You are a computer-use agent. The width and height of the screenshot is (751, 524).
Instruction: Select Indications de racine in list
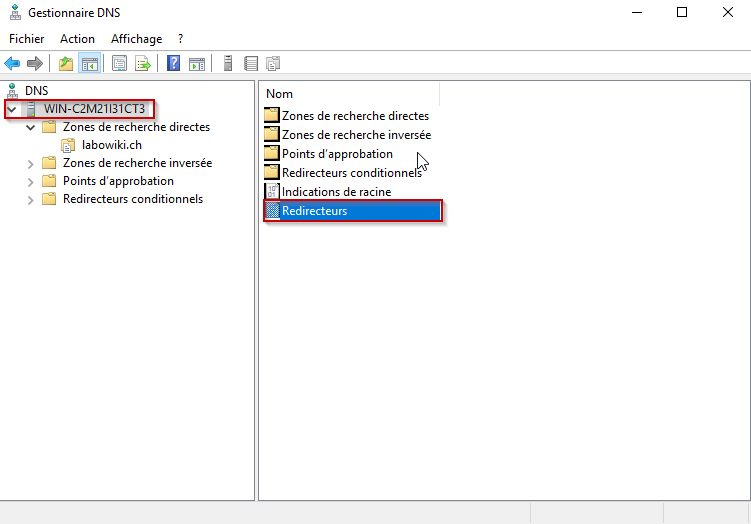(336, 192)
